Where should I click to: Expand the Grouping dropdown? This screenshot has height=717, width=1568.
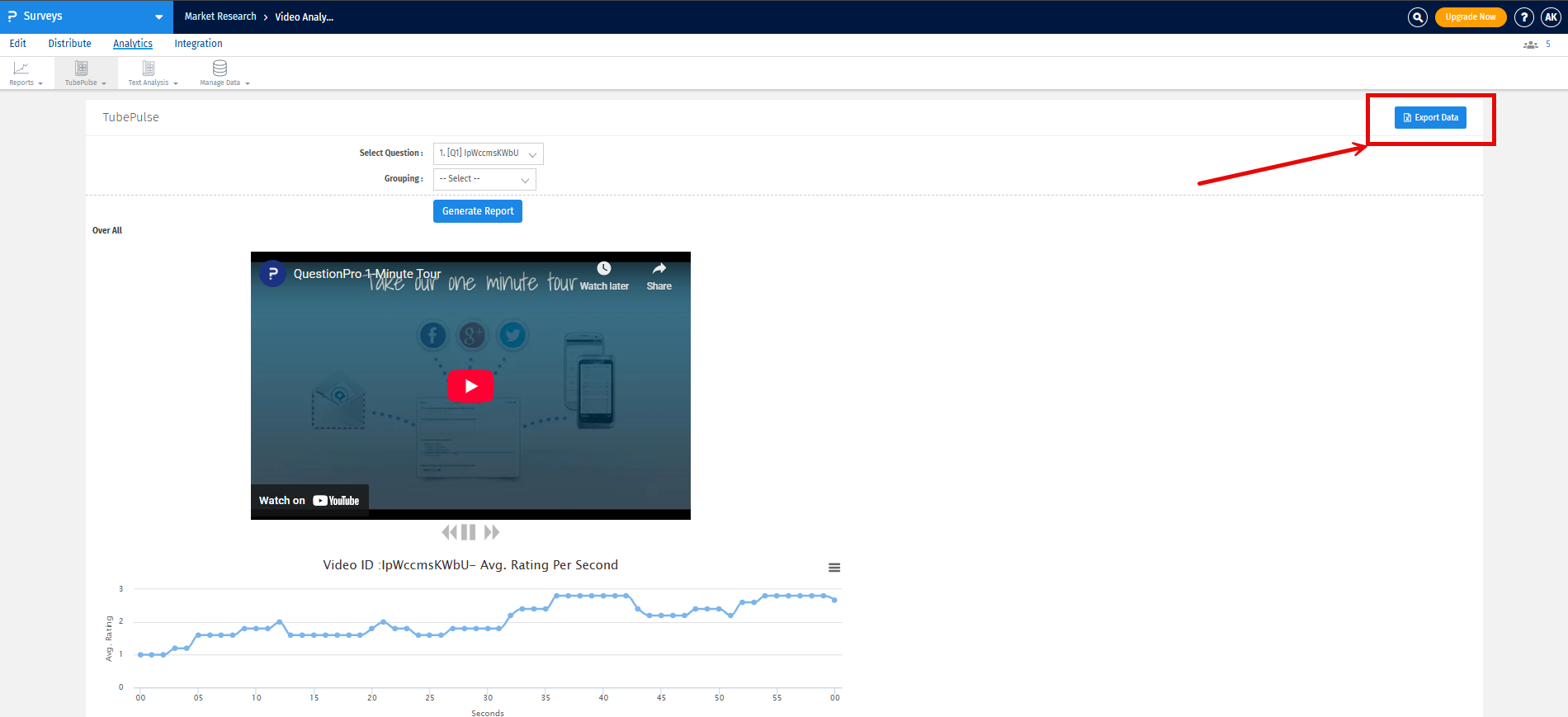484,179
